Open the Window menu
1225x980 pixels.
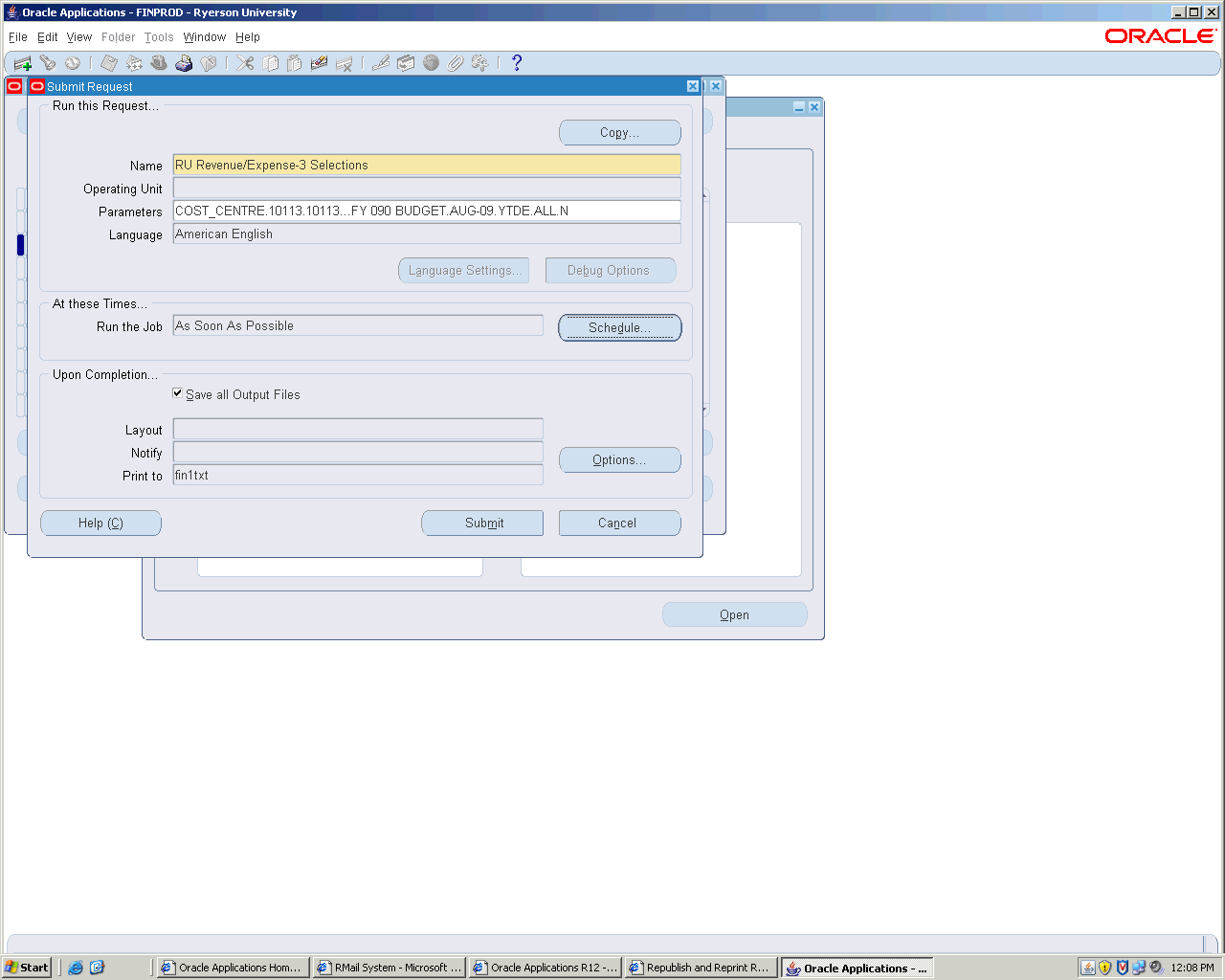(204, 37)
